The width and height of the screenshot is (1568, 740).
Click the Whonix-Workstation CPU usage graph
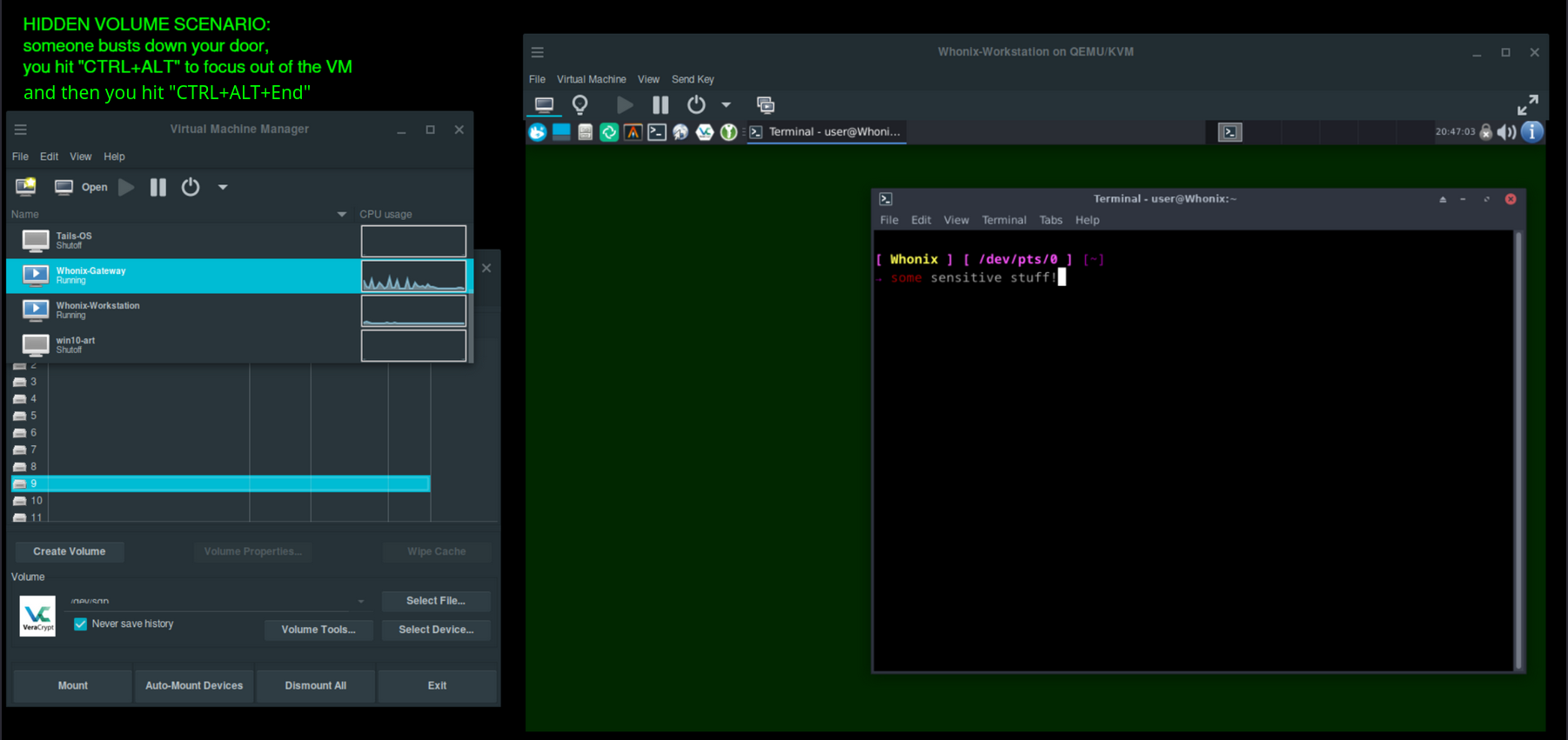coord(413,310)
